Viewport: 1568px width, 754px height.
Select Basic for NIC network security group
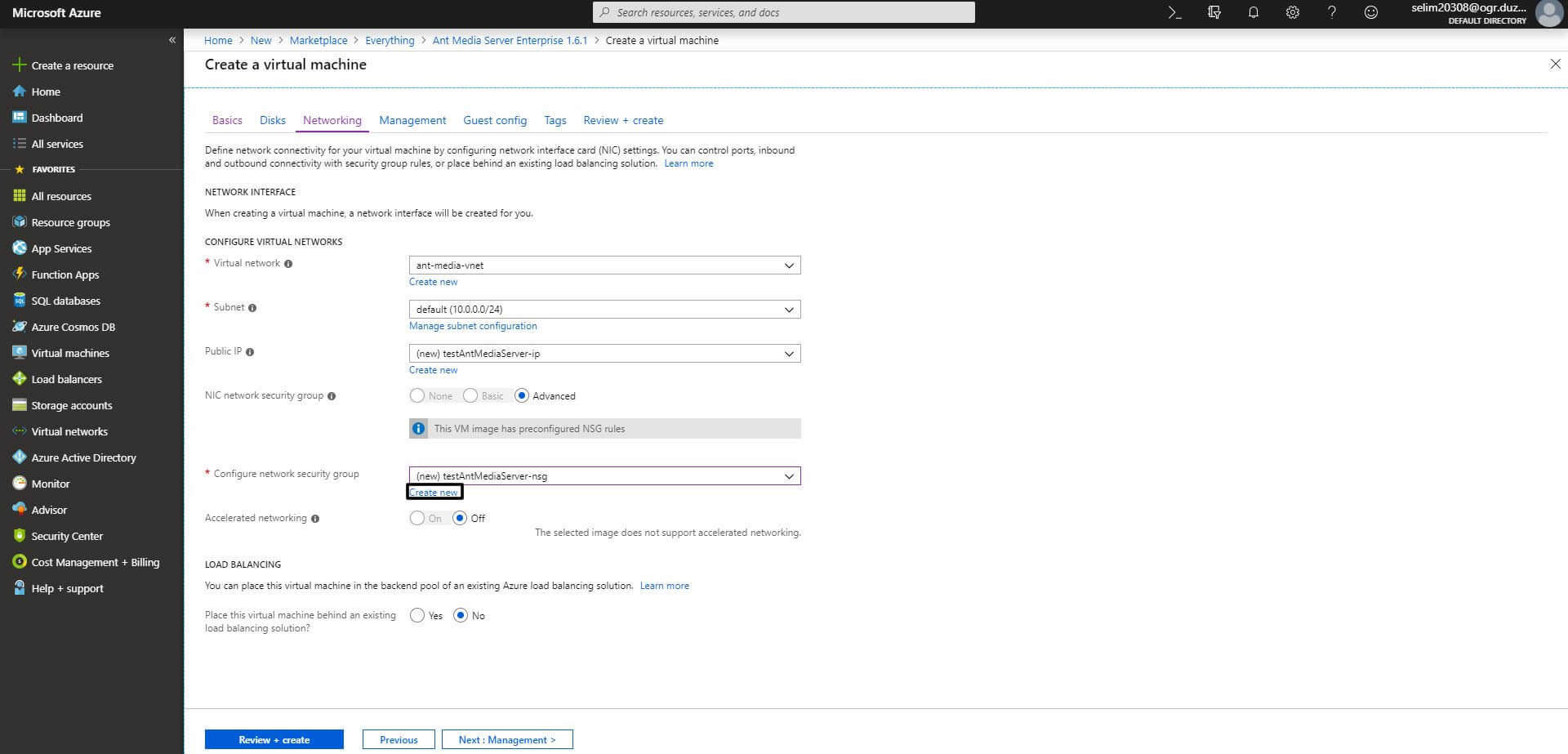point(470,395)
